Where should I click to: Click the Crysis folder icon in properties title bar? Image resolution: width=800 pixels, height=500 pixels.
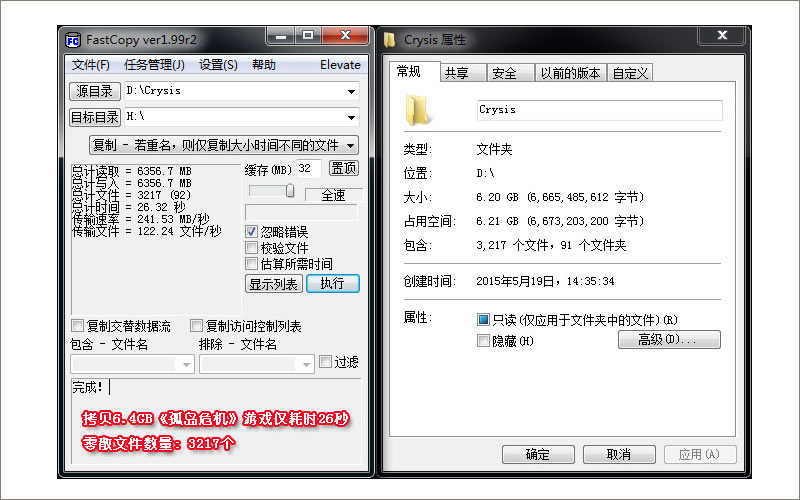(x=389, y=40)
